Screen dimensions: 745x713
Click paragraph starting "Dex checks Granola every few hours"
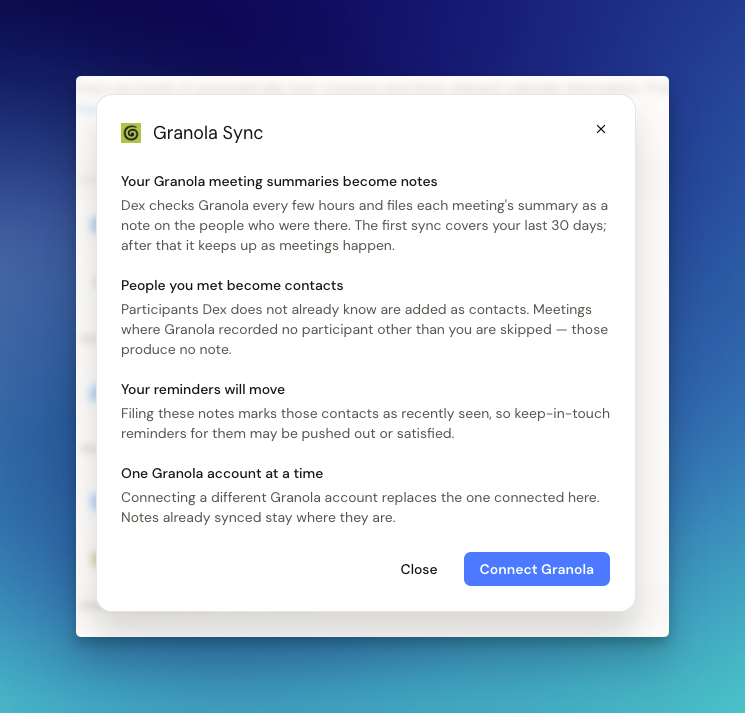(364, 226)
